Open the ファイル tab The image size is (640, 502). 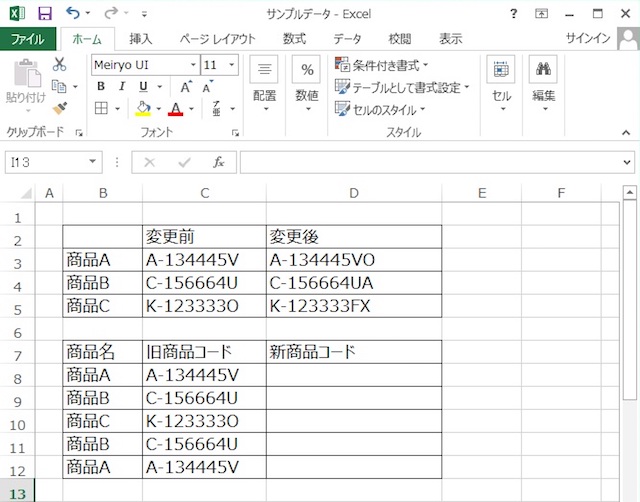[x=28, y=39]
